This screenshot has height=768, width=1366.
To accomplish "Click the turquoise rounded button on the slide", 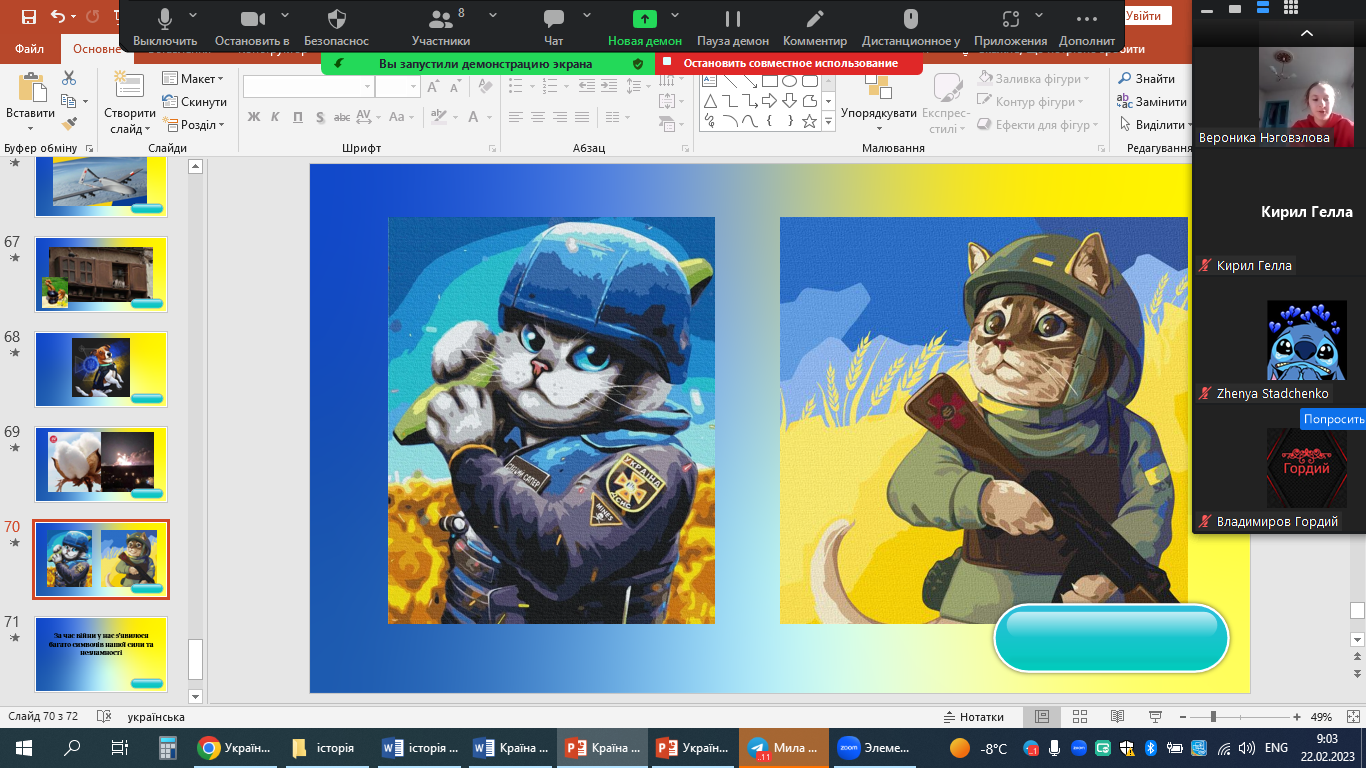I will click(x=1111, y=638).
